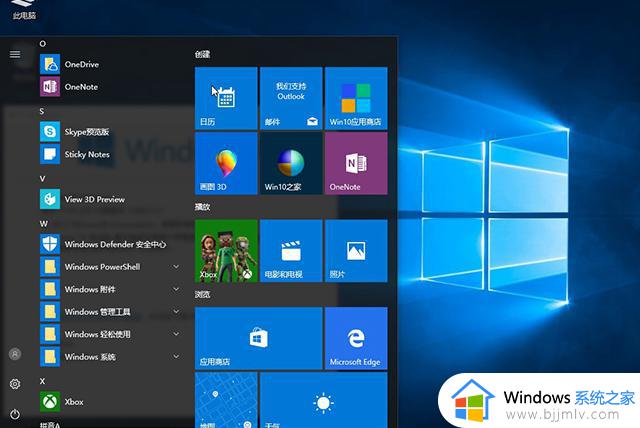
Task: Open the 邮件 Outlook mail tile
Action: [x=291, y=98]
